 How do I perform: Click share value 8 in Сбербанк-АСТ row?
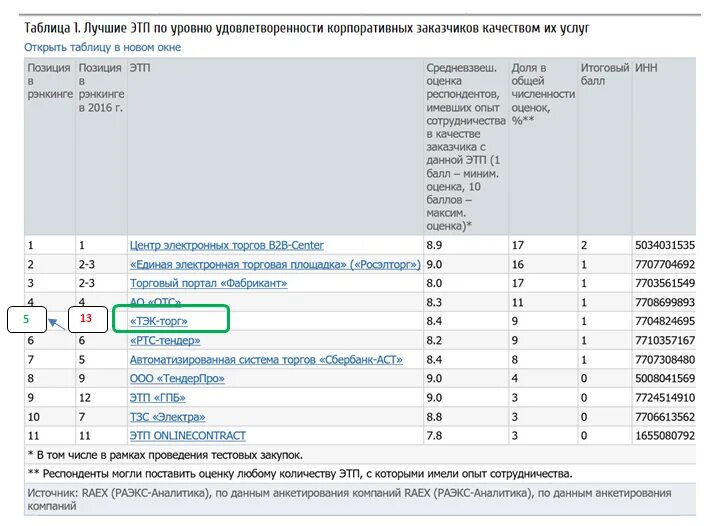coord(515,359)
